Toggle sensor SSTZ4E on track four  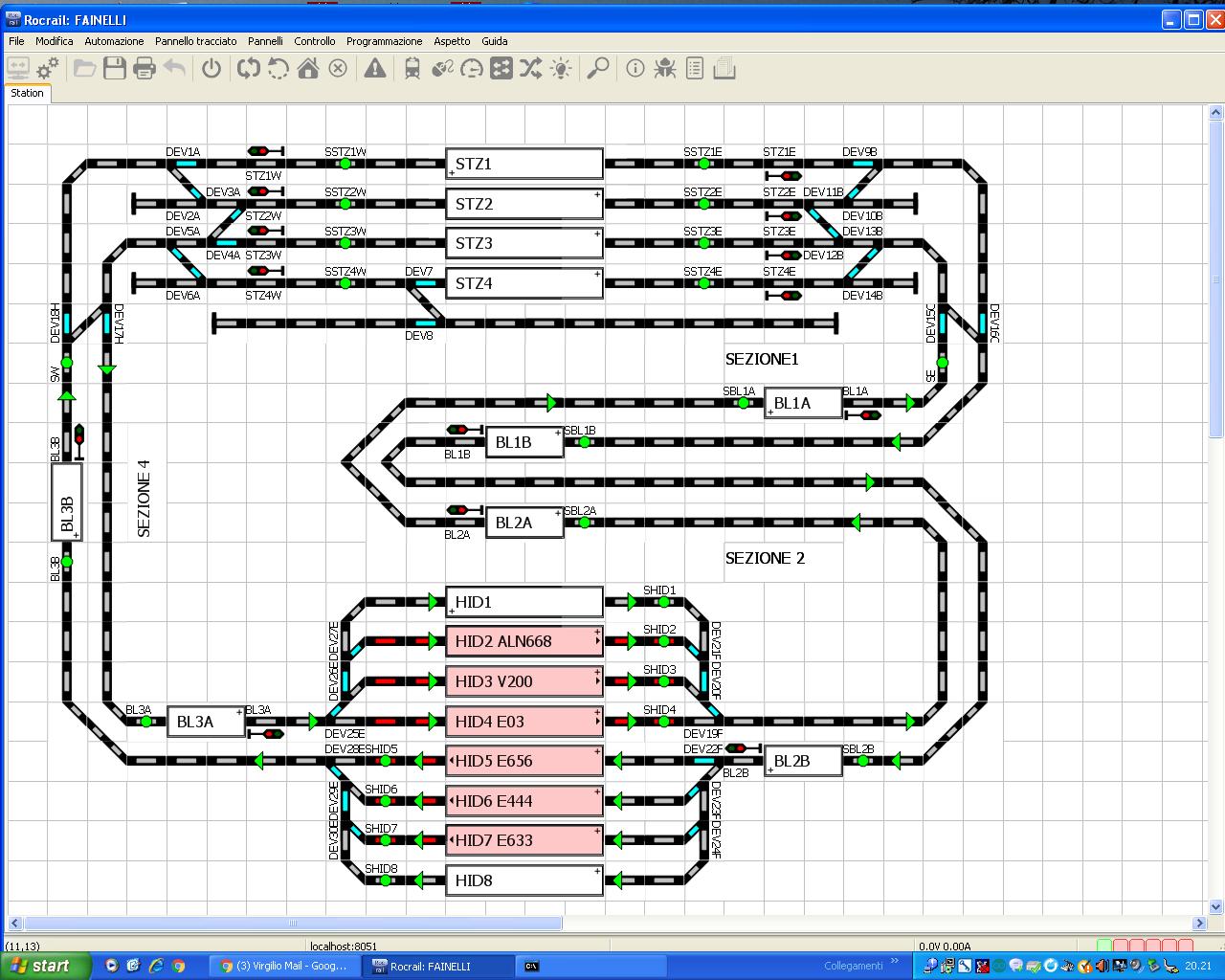tap(703, 283)
